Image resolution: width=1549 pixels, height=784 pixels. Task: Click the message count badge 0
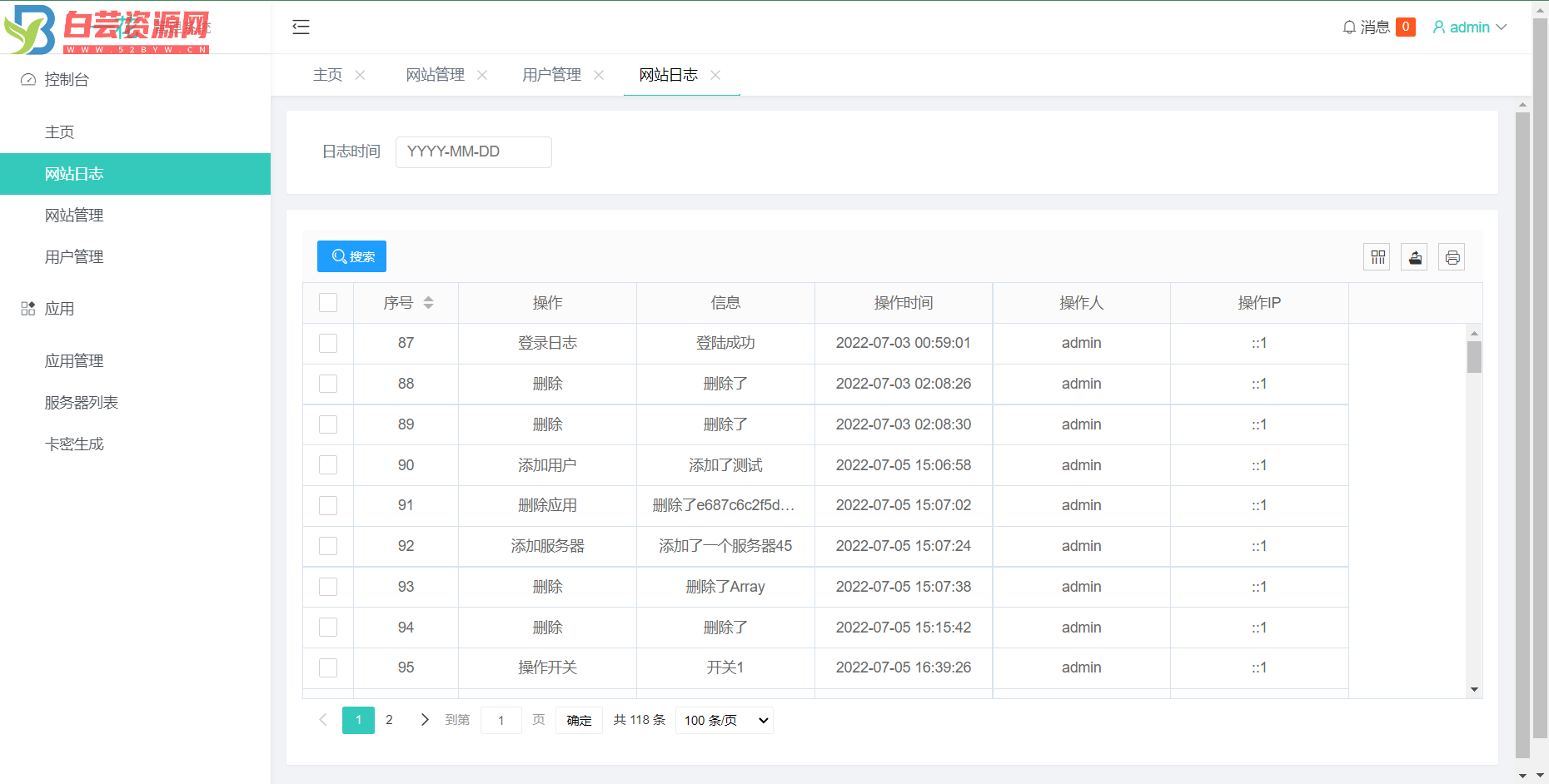point(1406,27)
